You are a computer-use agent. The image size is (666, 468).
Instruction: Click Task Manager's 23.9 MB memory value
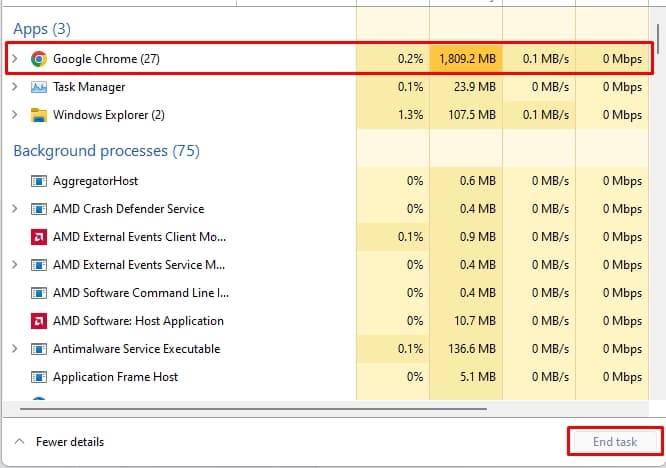[475, 87]
